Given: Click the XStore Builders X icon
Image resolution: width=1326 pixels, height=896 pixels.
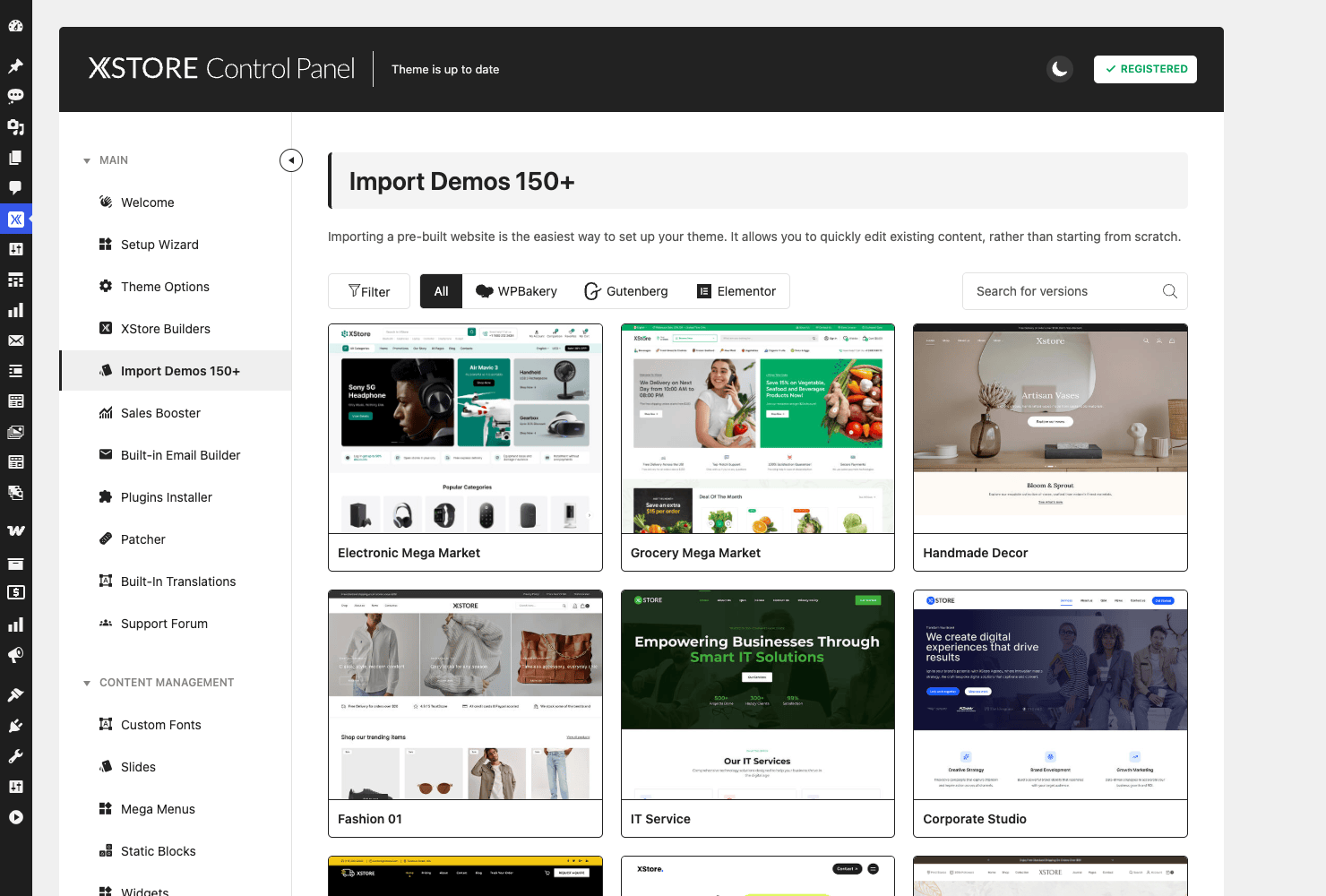Looking at the screenshot, I should (x=106, y=328).
